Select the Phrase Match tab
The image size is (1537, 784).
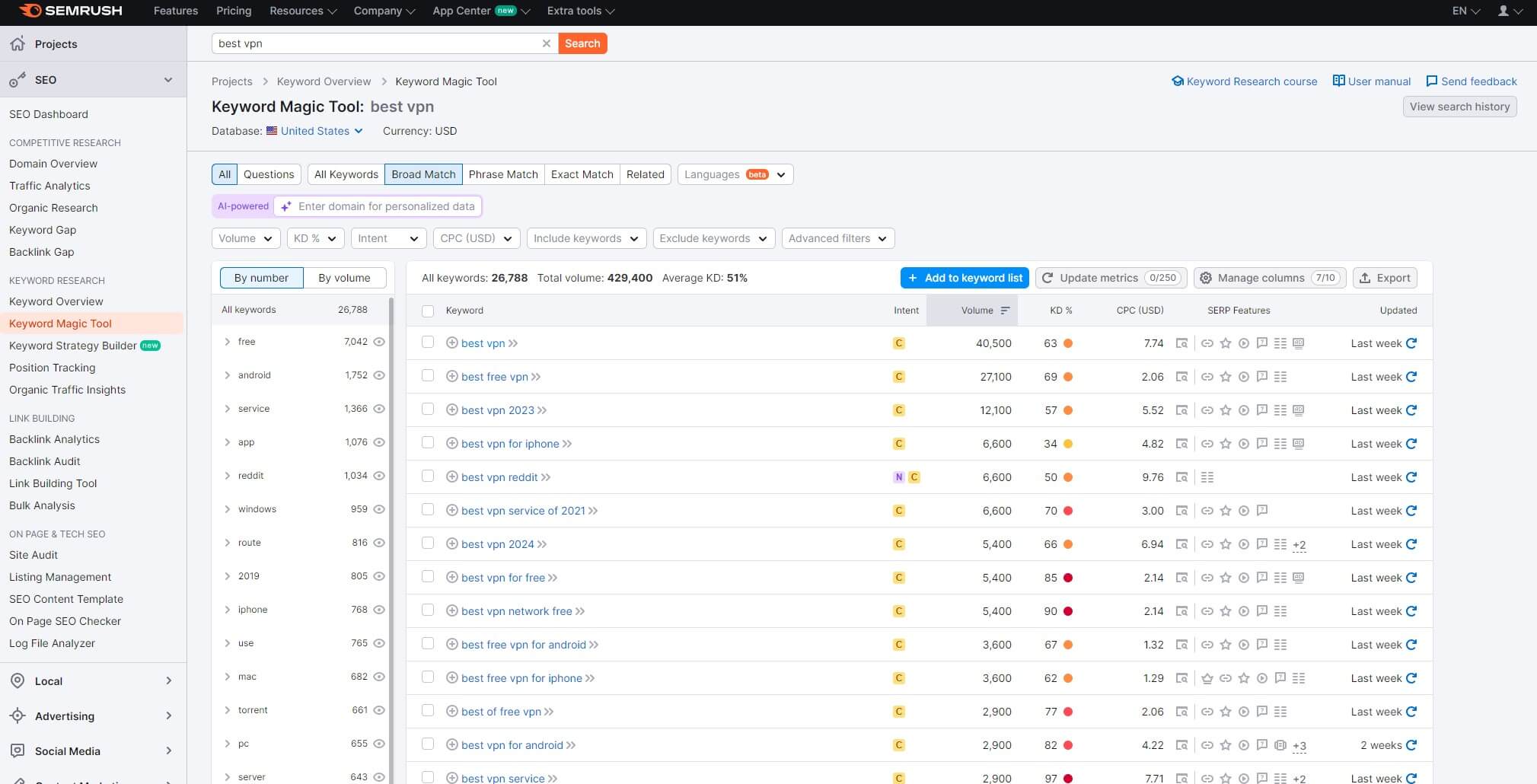coord(503,174)
